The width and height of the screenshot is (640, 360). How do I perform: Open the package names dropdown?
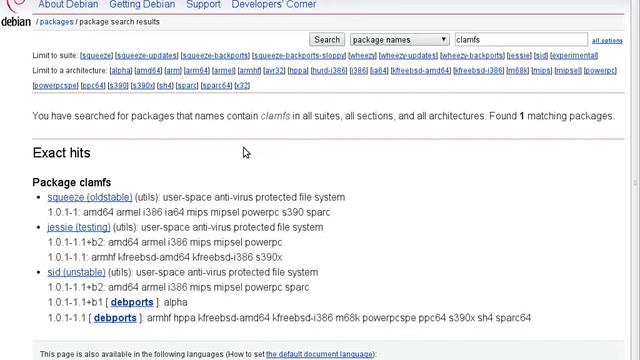click(x=400, y=40)
